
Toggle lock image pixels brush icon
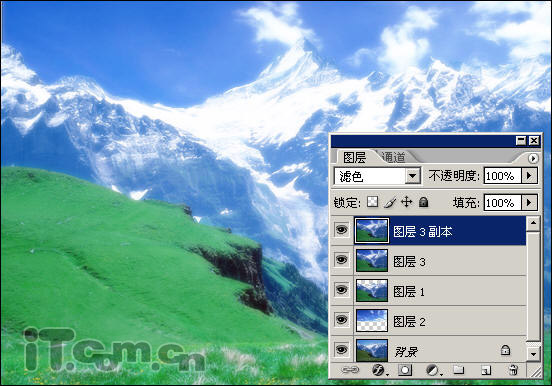pyautogui.click(x=390, y=202)
